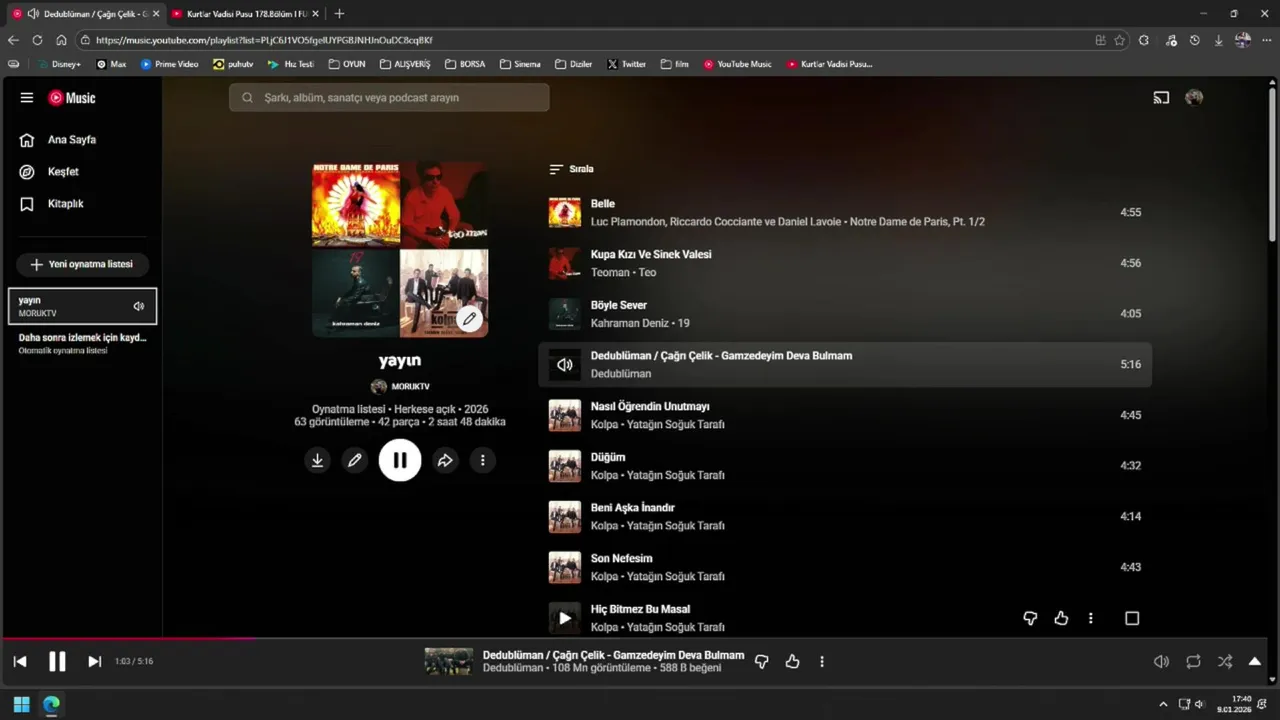The image size is (1280, 720).
Task: Play the track Son Nefesim
Action: pos(621,559)
